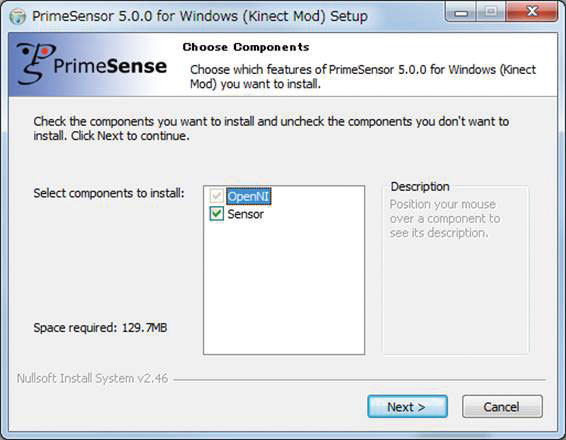566x440 pixels.
Task: Click the installer icon in the title bar
Action: pos(17,17)
